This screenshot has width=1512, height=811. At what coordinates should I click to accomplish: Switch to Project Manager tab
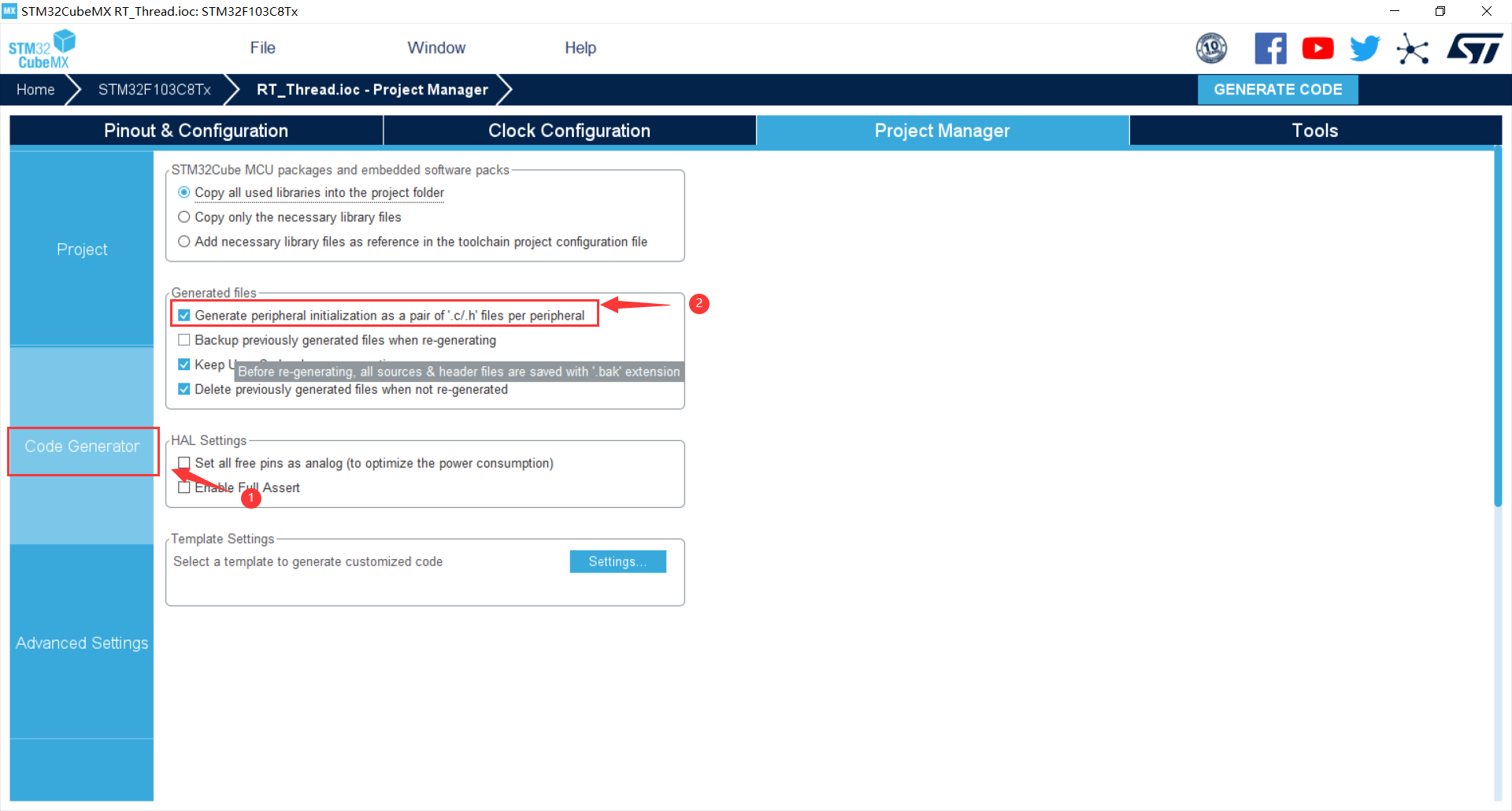[x=943, y=131]
